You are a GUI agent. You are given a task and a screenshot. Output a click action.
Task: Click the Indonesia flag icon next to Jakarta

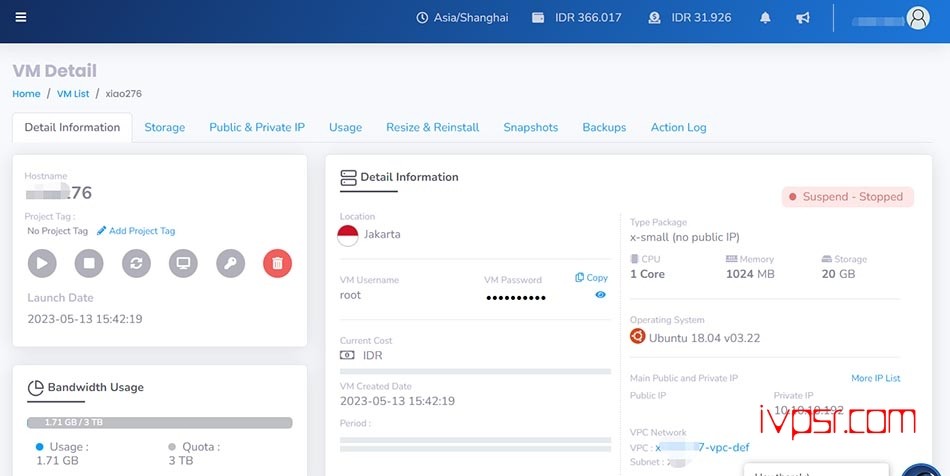tap(348, 235)
